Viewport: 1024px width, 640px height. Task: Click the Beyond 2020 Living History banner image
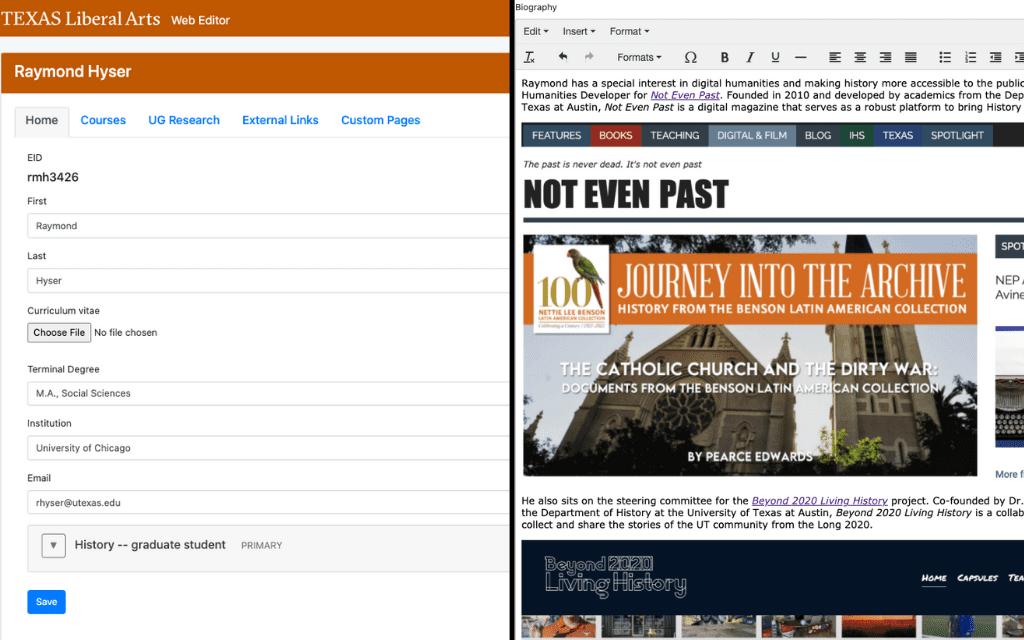(773, 590)
